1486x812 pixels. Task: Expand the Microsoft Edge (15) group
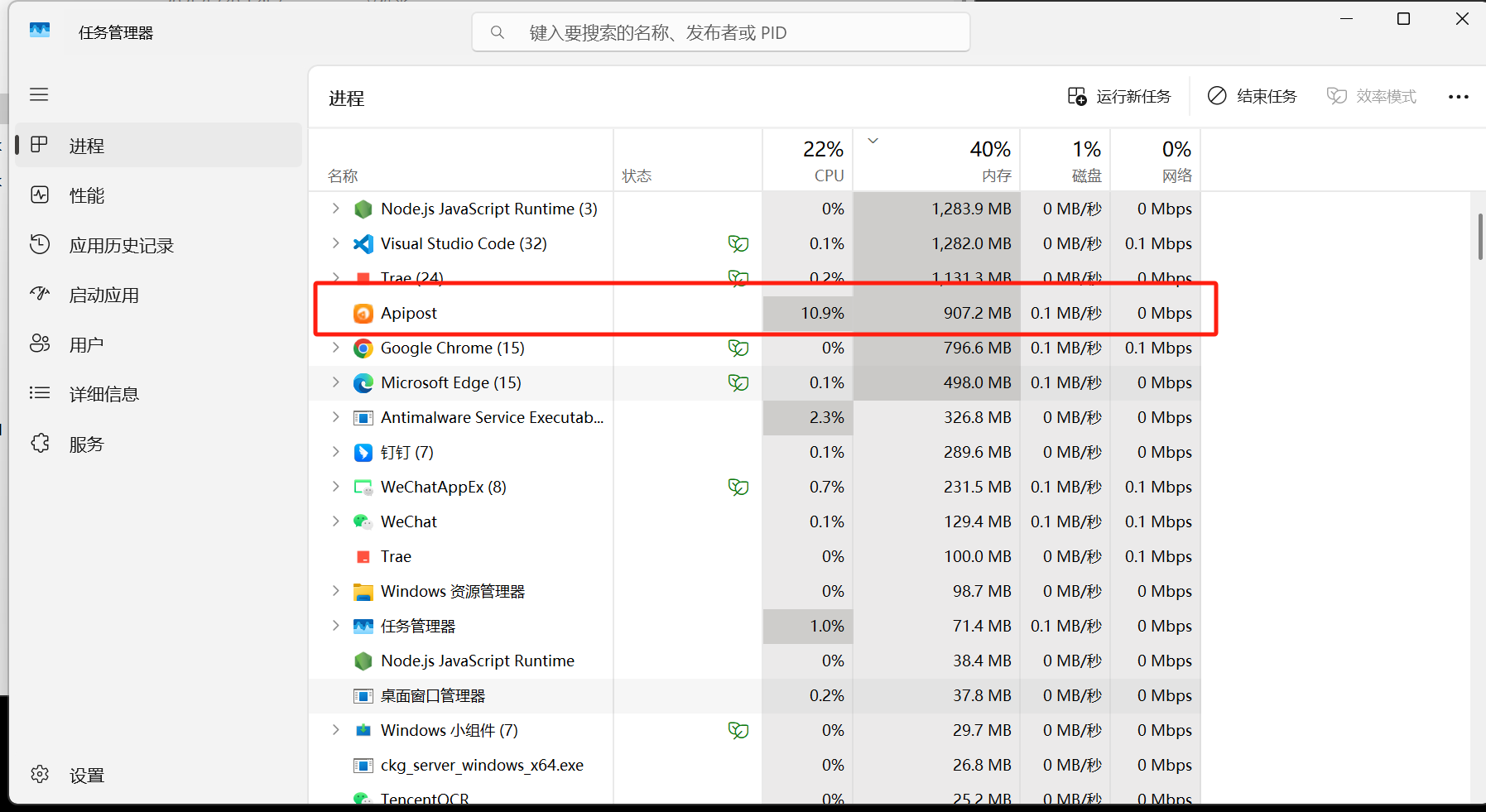click(x=335, y=382)
